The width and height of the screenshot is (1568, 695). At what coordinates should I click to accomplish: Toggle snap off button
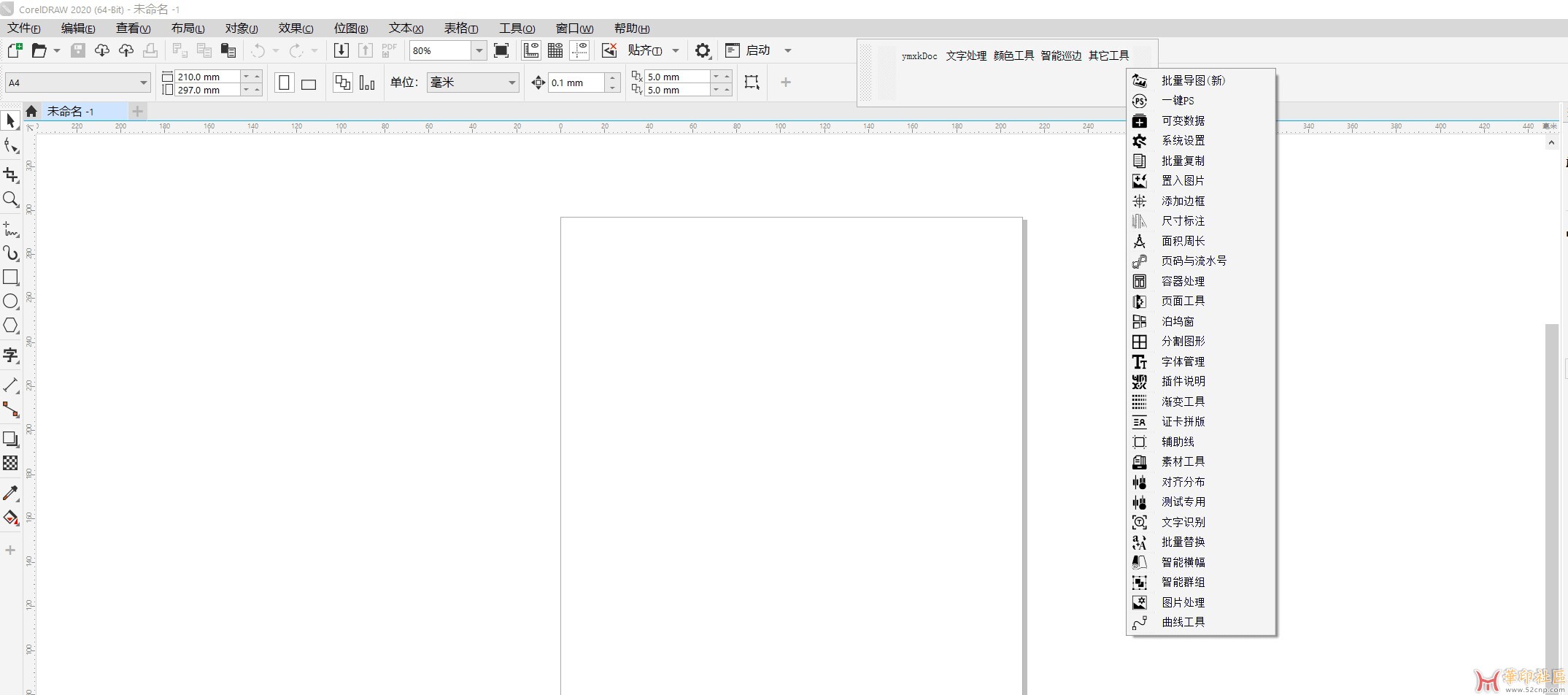pyautogui.click(x=609, y=50)
